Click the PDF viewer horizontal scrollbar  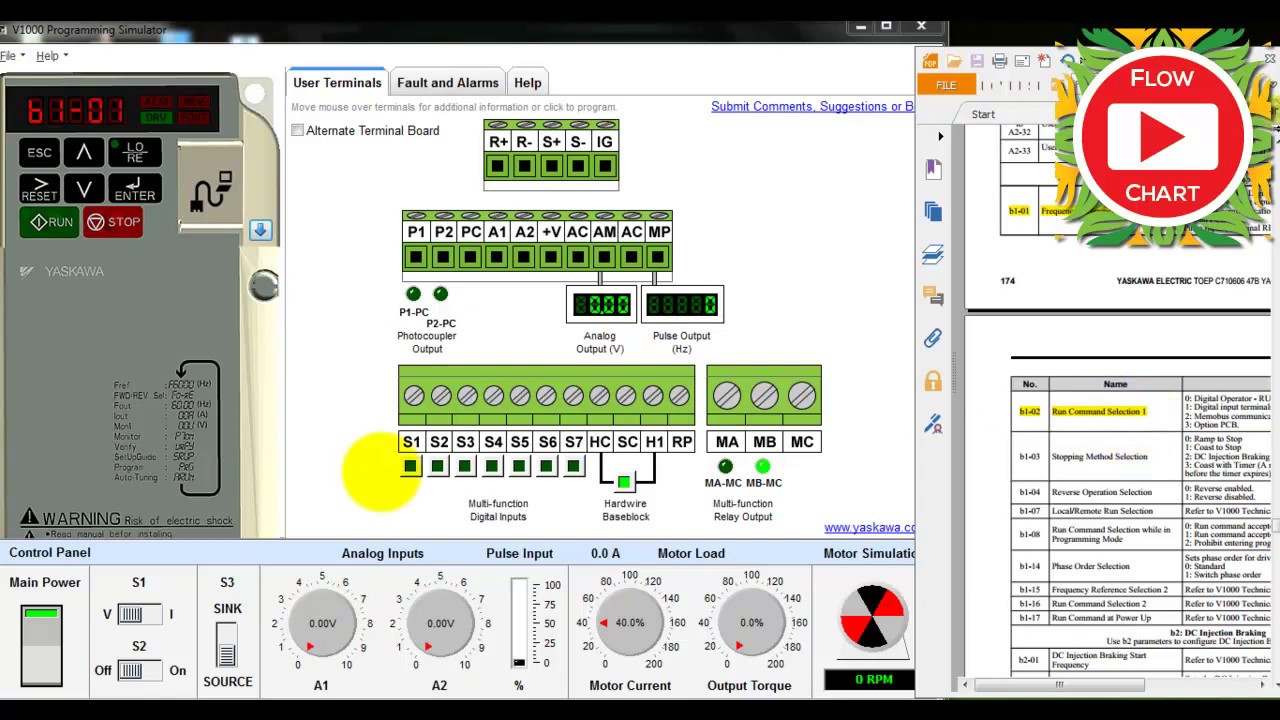coord(1059,685)
